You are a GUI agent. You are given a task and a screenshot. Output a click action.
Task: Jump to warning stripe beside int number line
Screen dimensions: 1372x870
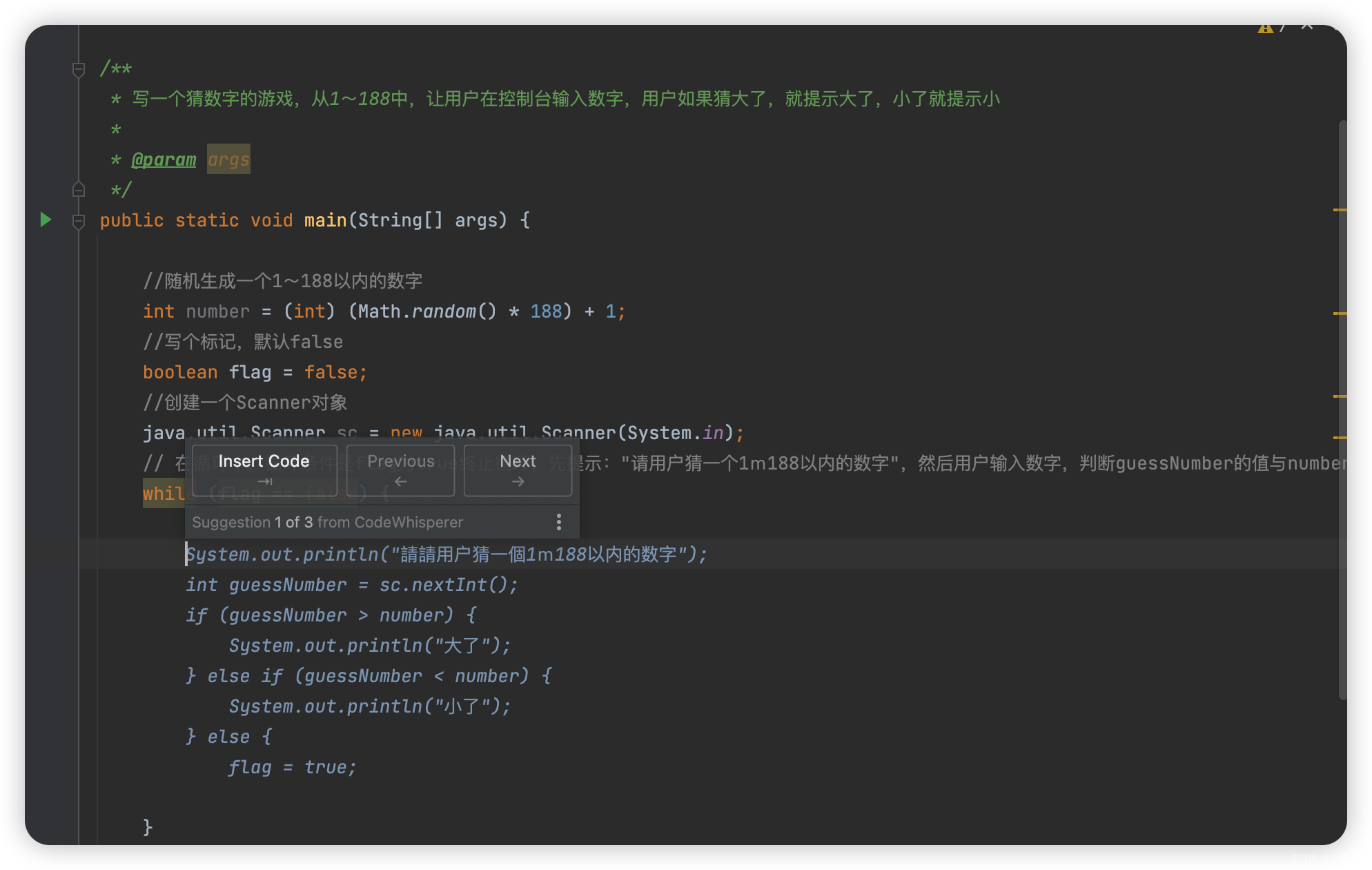click(1340, 313)
